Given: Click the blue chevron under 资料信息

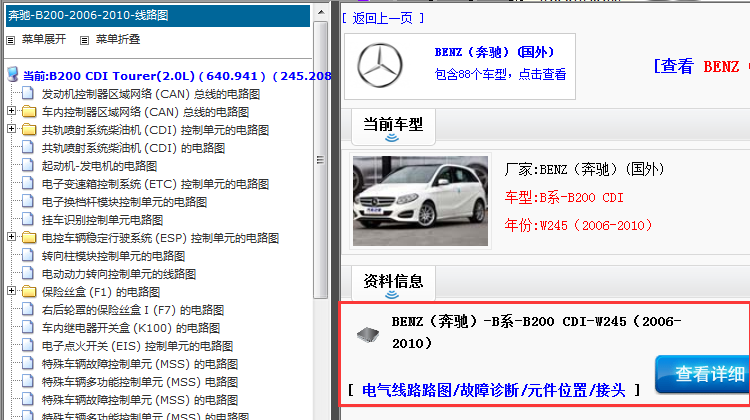Looking at the screenshot, I should point(392,295).
